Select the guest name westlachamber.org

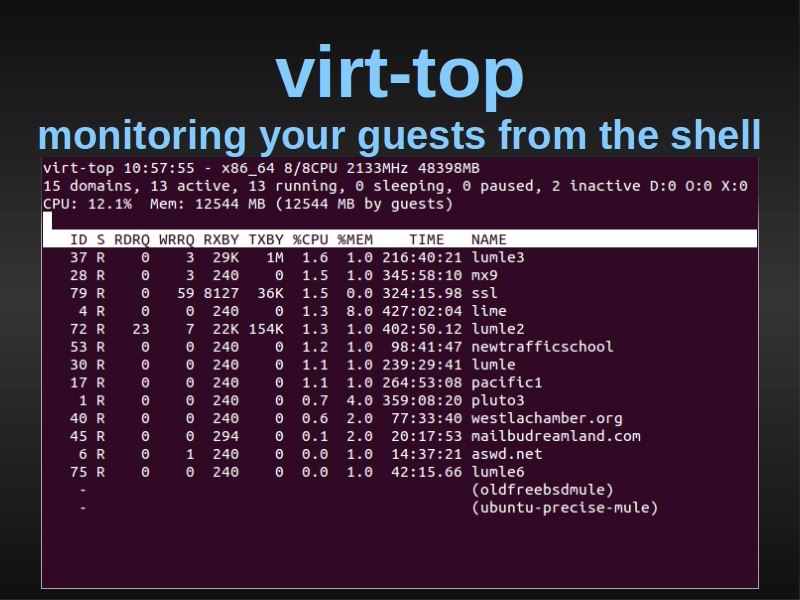[547, 418]
